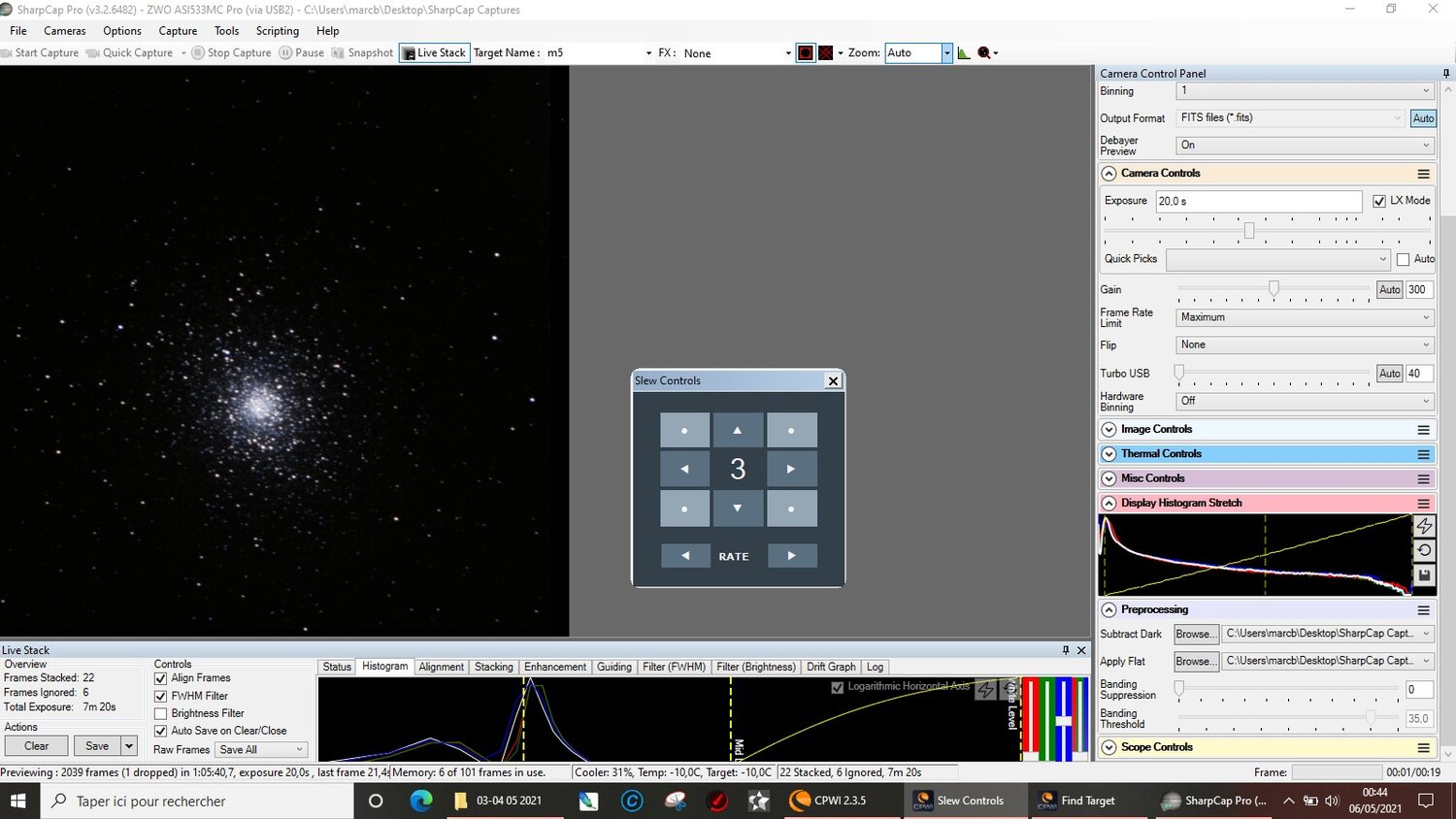Viewport: 1456px width, 819px height.
Task: Click the Clear button in Live Stack
Action: [37, 746]
